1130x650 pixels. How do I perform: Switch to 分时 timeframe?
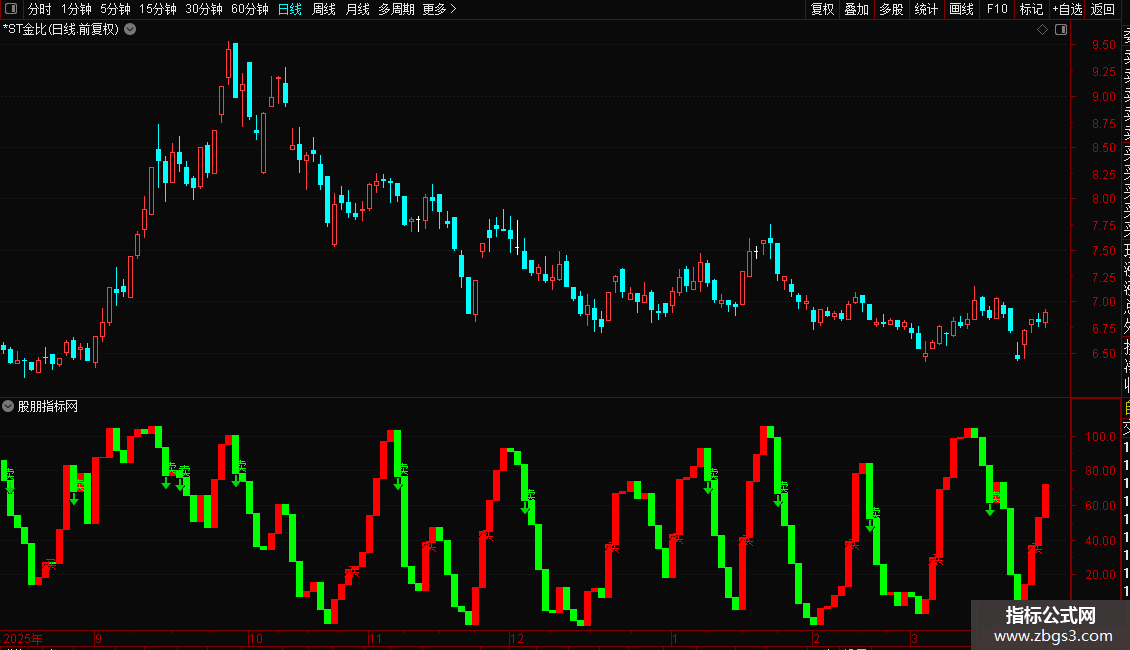click(40, 9)
